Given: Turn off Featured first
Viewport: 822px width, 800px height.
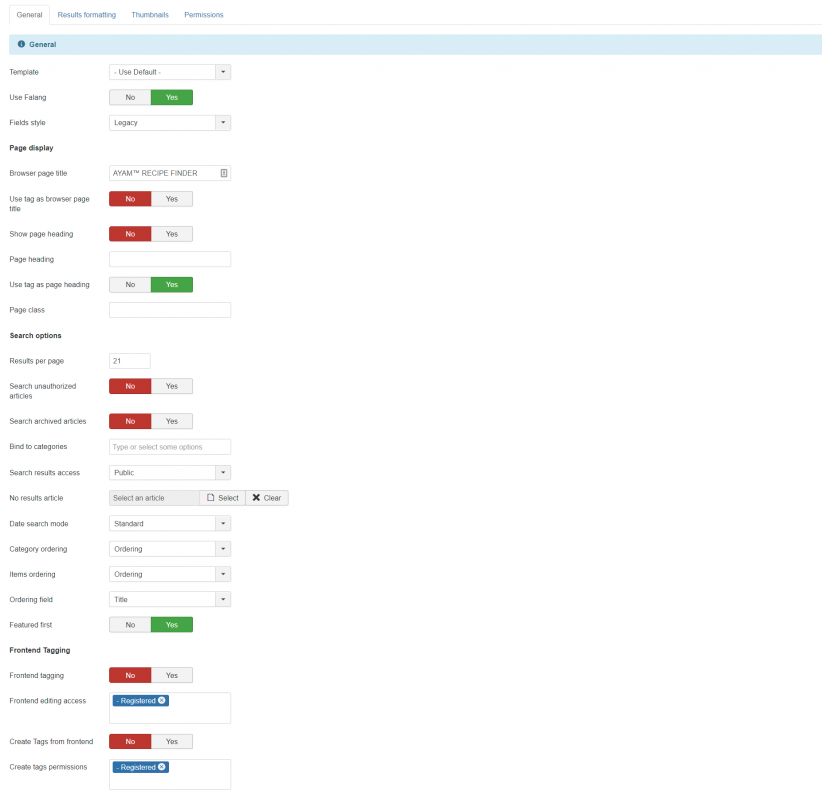Looking at the screenshot, I should 130,625.
